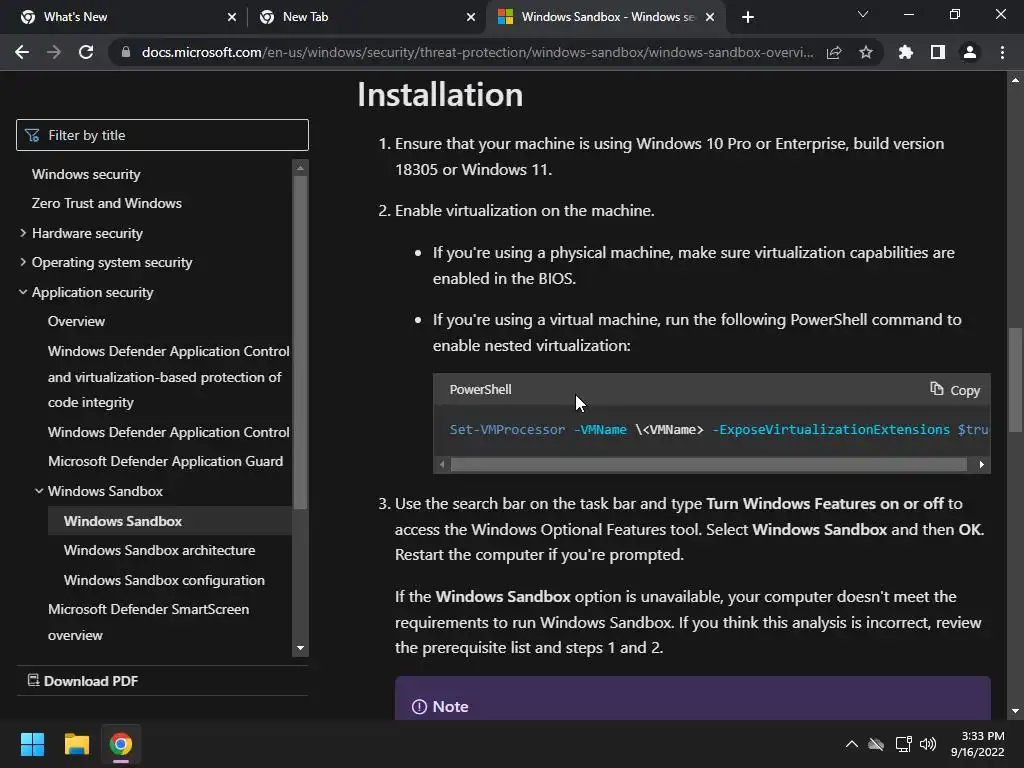Click the code block horizontal scrollbar
The image size is (1024, 768).
pos(709,464)
